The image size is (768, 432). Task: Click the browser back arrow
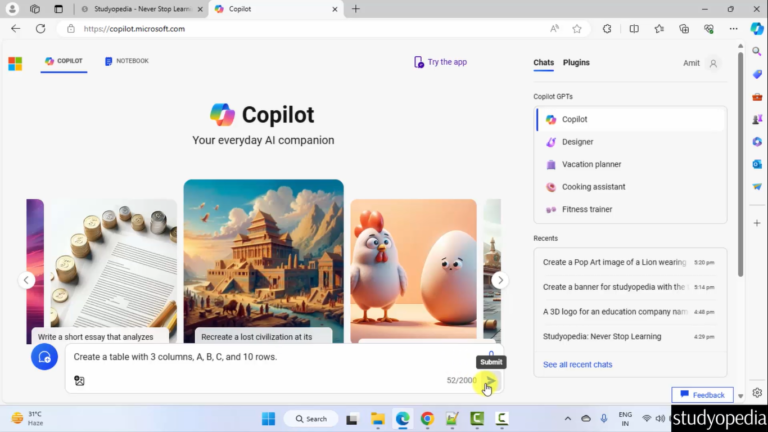pos(16,29)
